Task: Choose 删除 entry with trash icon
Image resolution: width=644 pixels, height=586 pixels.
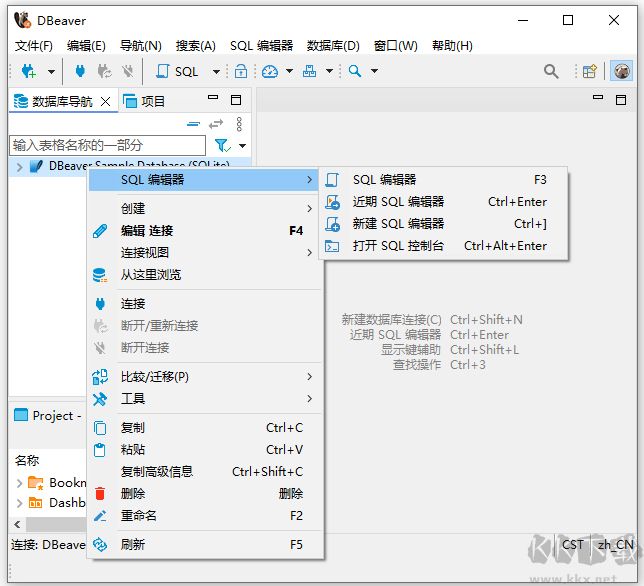Action: pos(203,494)
